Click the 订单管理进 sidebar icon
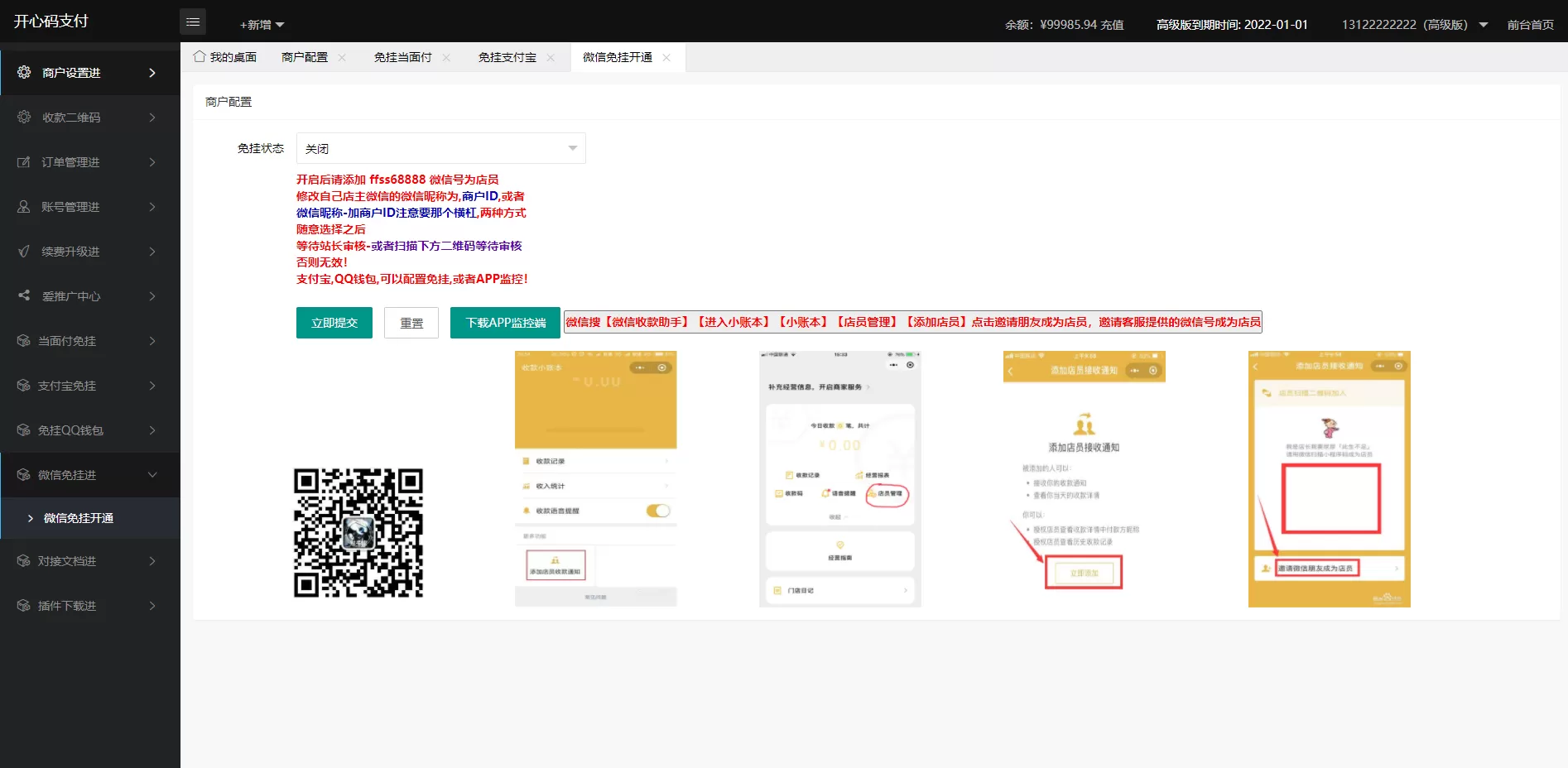The width and height of the screenshot is (1568, 768). 24,162
